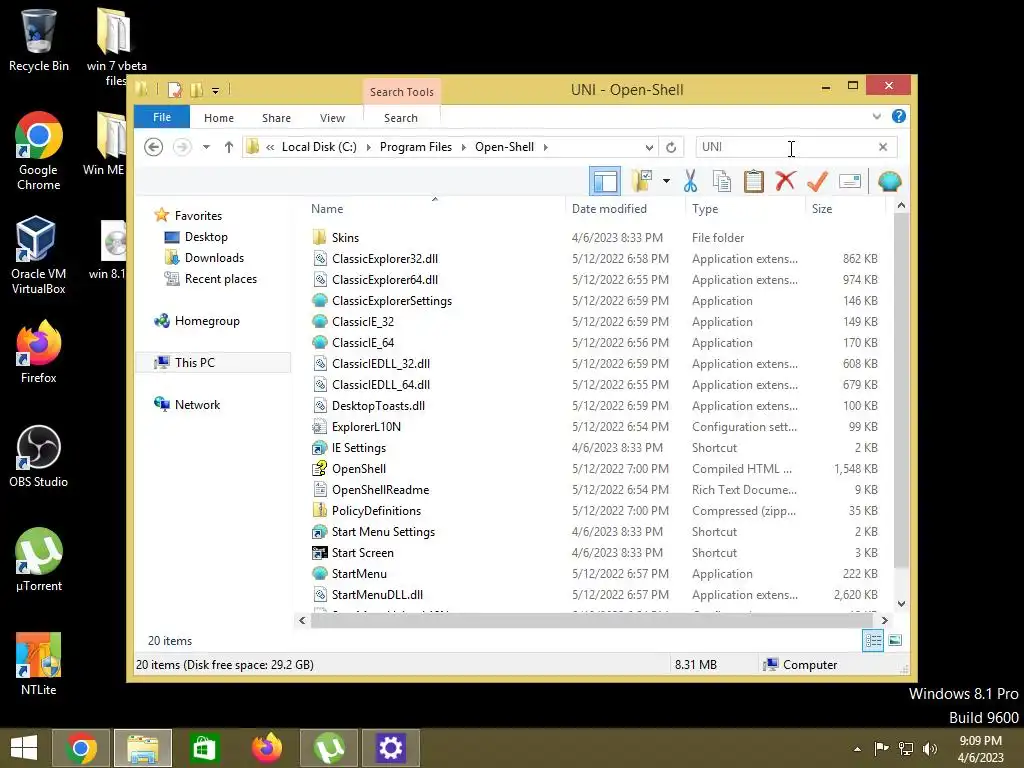Select the Skins folder
Screen dimensions: 1024x768
tap(345, 238)
